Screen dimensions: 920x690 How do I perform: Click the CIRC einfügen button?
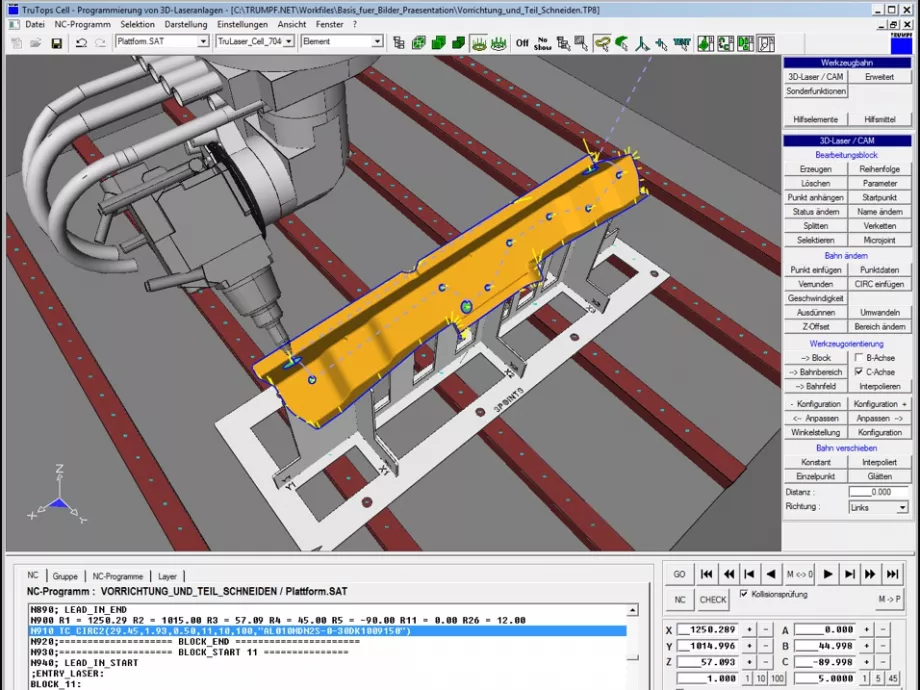click(880, 284)
